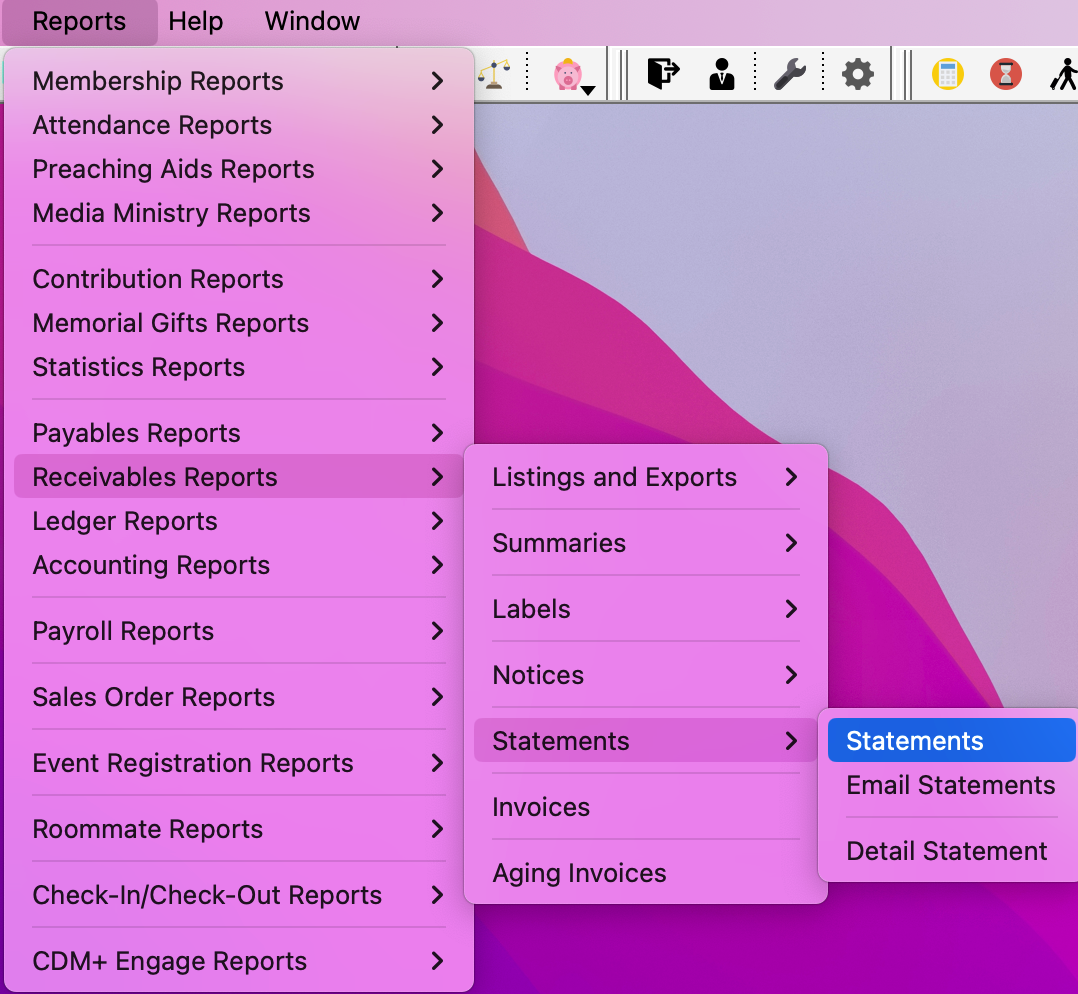Screen dimensions: 1078x994
Task: Open the gear settings icon
Action: tap(857, 74)
